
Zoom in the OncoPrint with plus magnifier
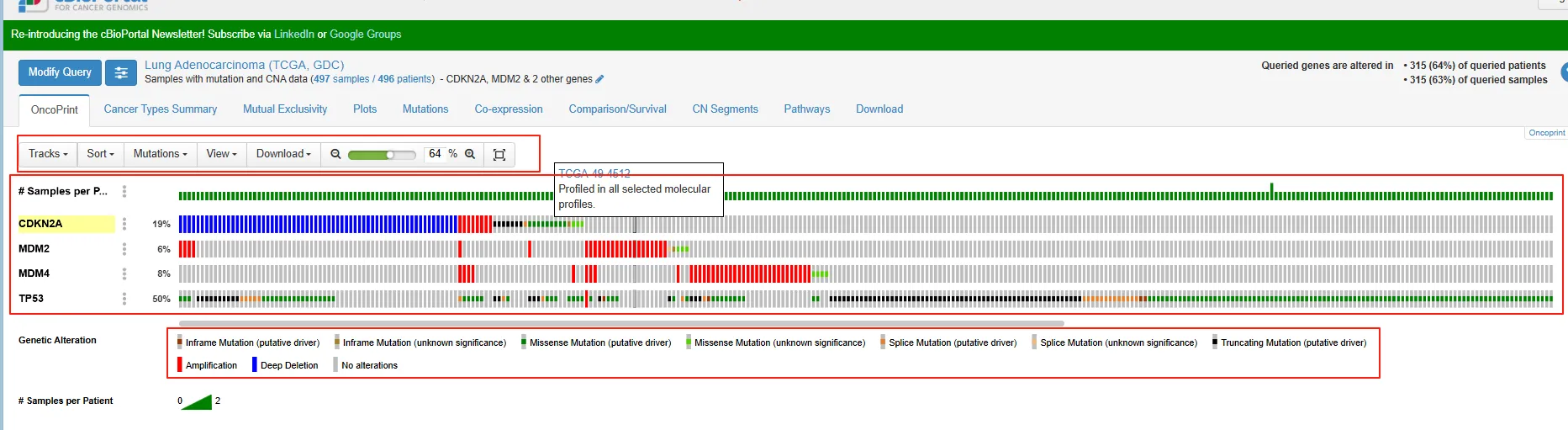tap(470, 154)
